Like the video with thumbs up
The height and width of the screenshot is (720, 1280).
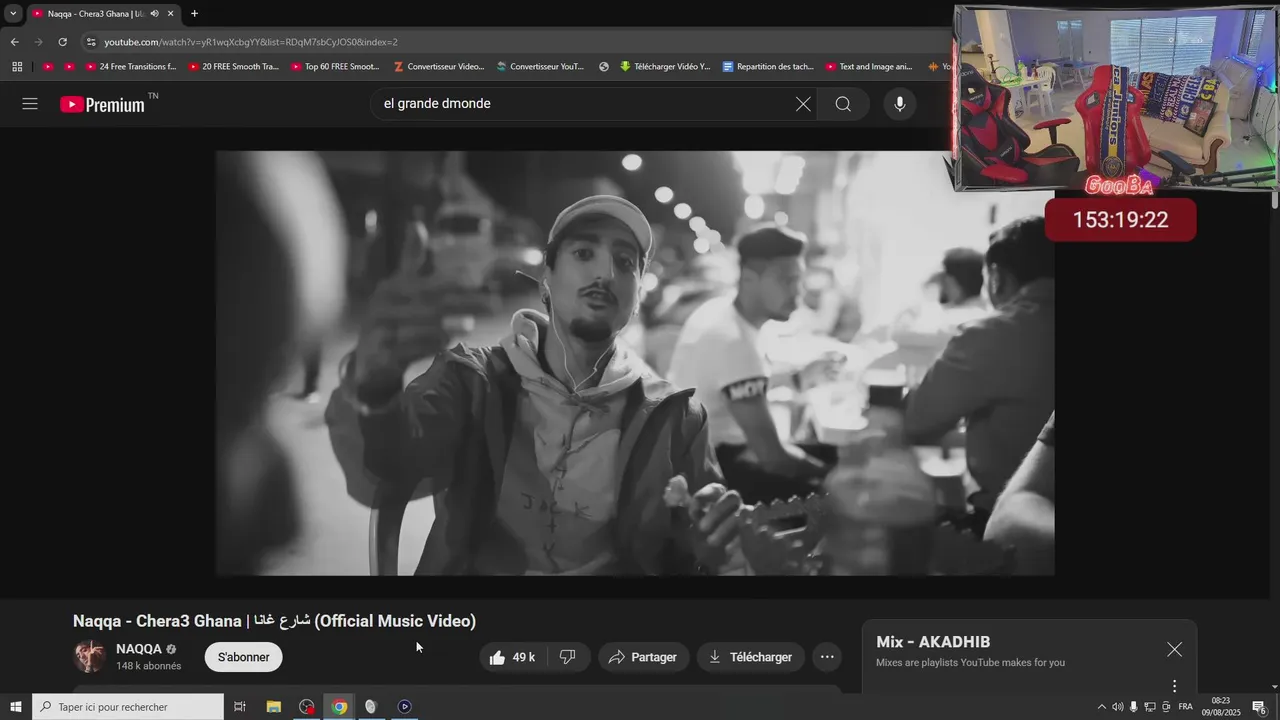tap(512, 657)
